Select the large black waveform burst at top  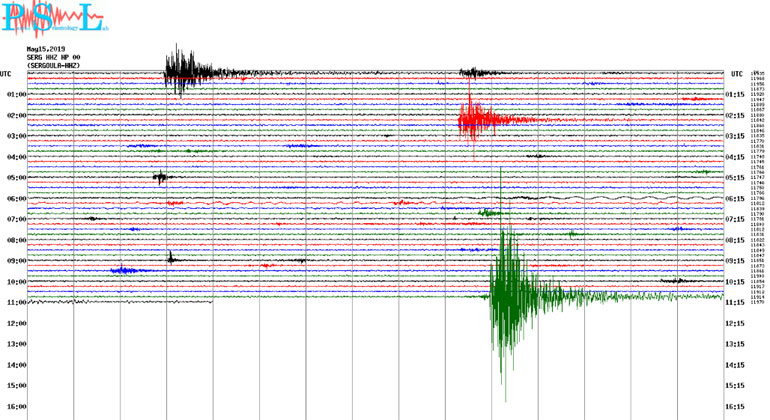pyautogui.click(x=180, y=70)
